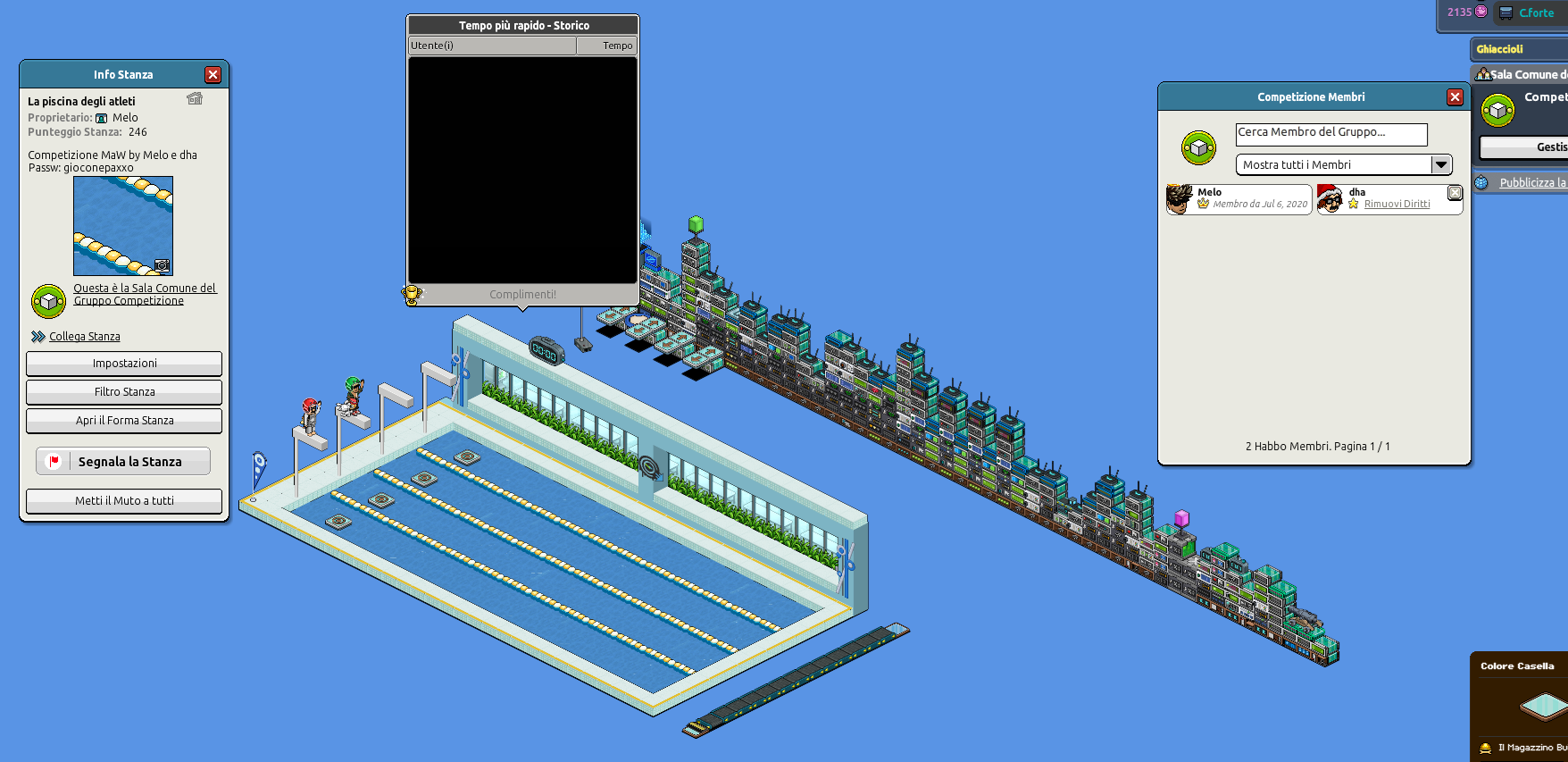Click the digital timer clock above the pool
This screenshot has height=762, width=1568.
coord(545,351)
